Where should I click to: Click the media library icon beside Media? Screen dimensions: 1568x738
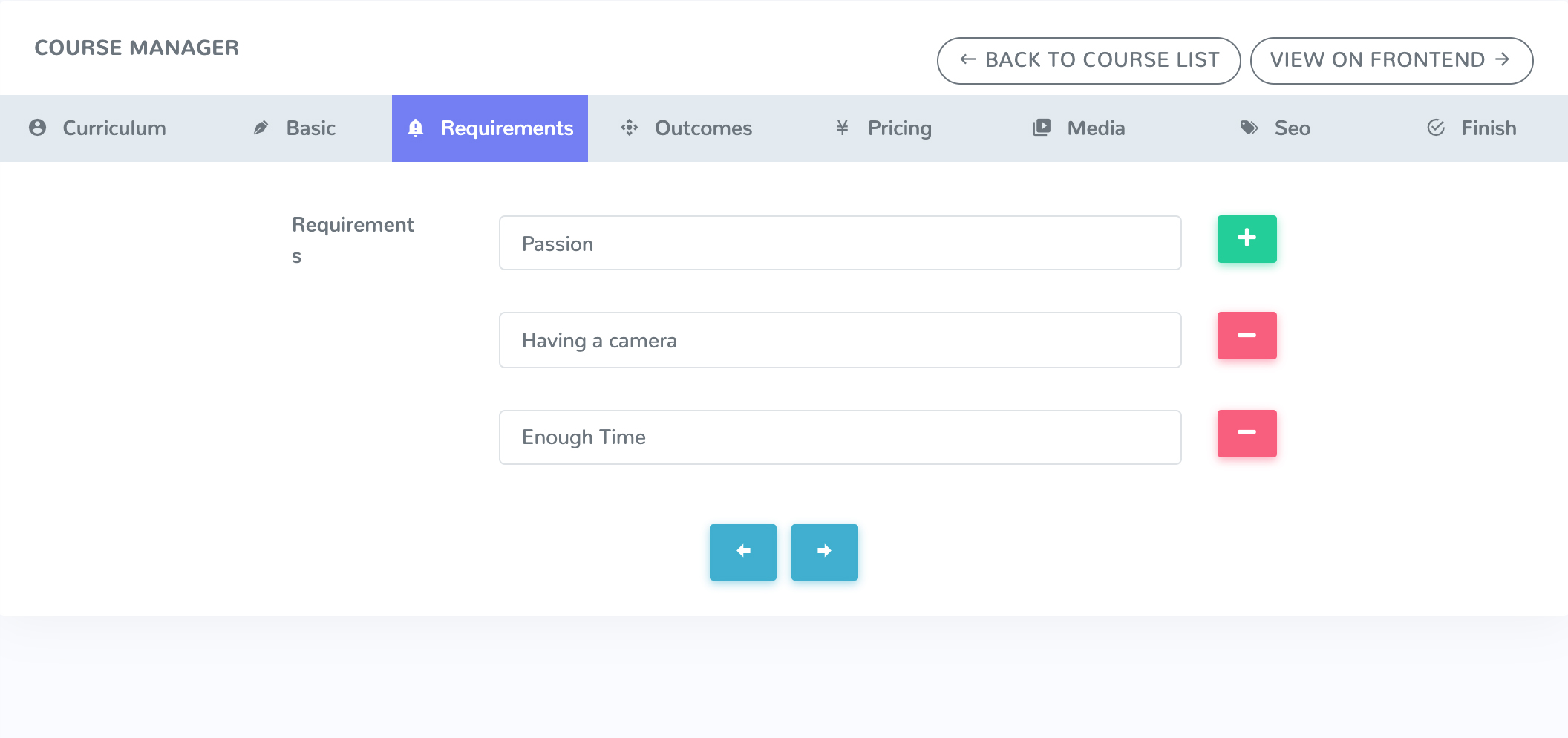(1042, 128)
